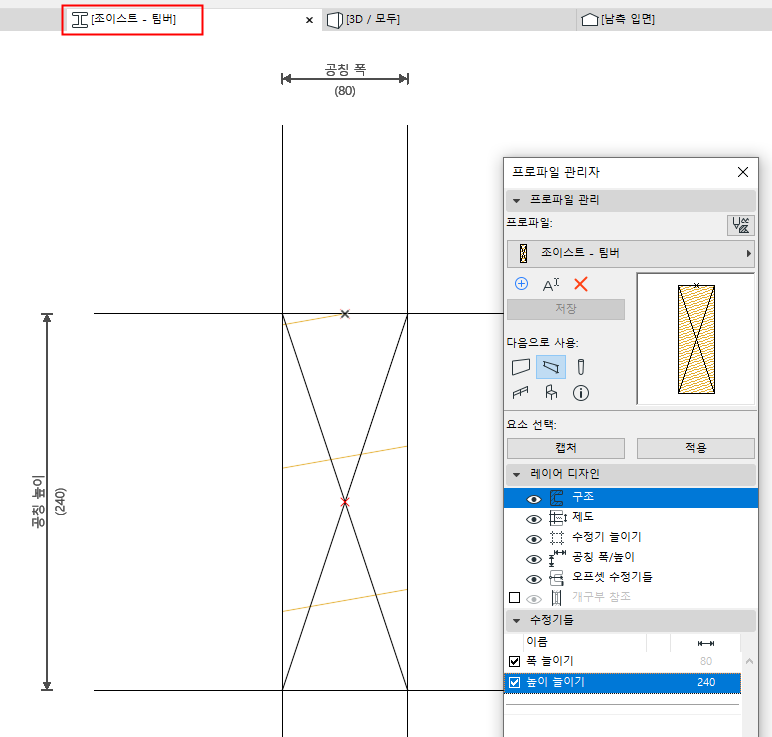Toggle use with Beam icon
Screen dimensions: 772x737
coord(551,367)
